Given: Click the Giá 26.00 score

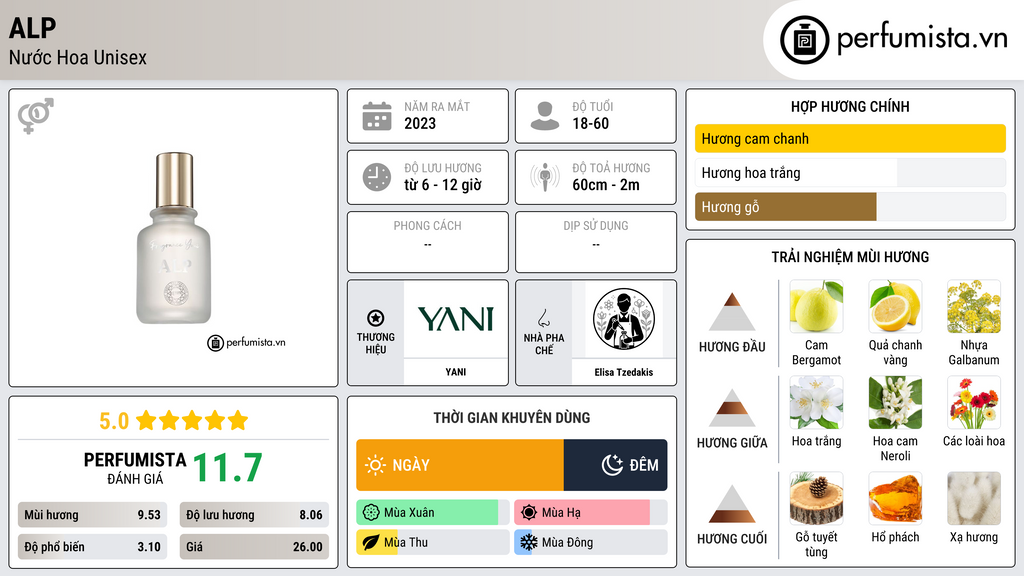Looking at the screenshot, I should point(255,547).
